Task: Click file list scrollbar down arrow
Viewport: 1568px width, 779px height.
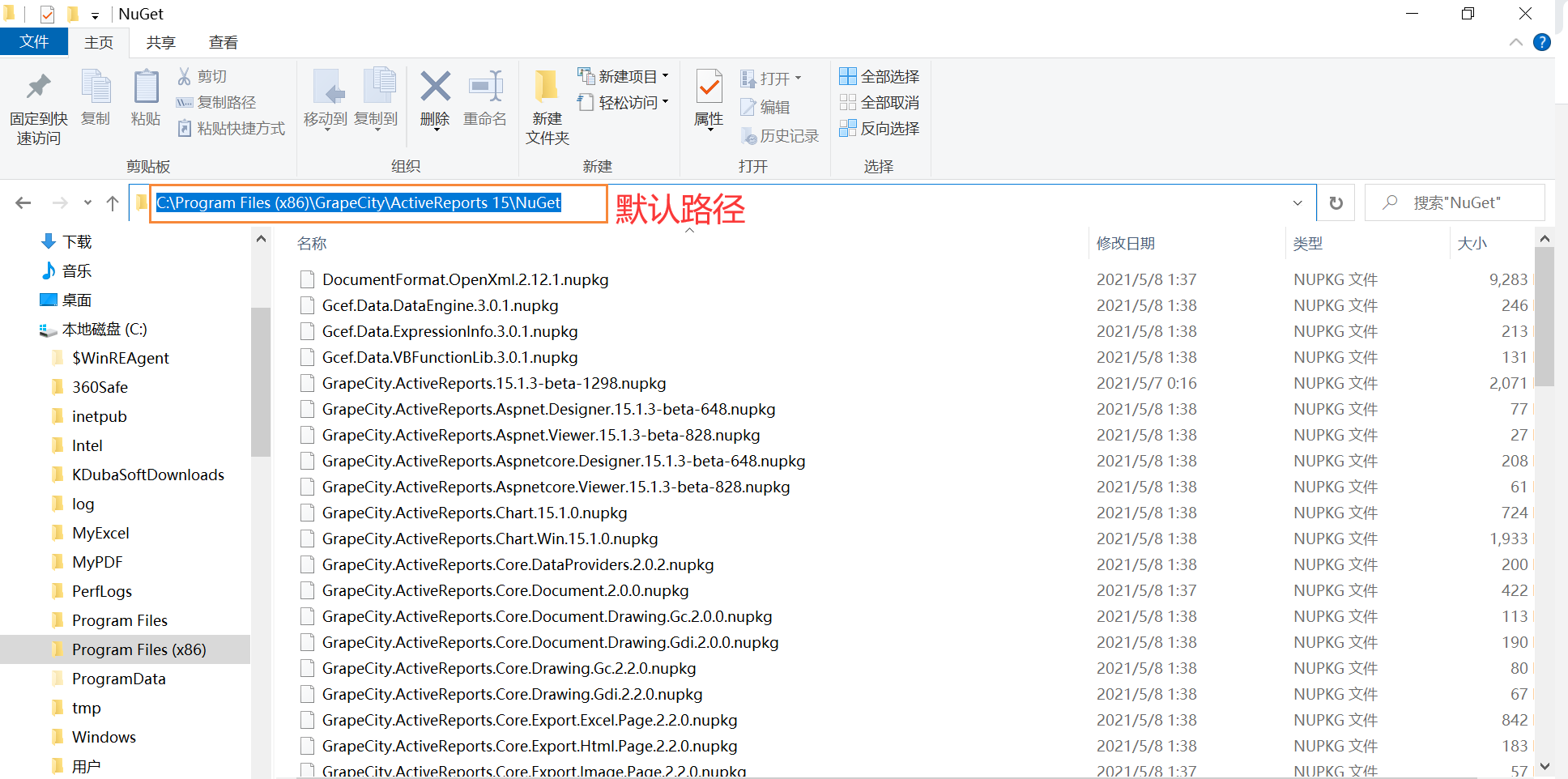Action: (1545, 766)
